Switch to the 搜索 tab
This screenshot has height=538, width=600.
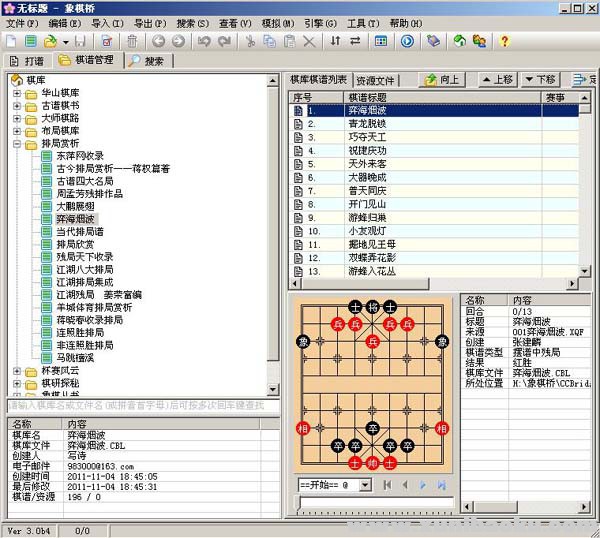pos(147,61)
